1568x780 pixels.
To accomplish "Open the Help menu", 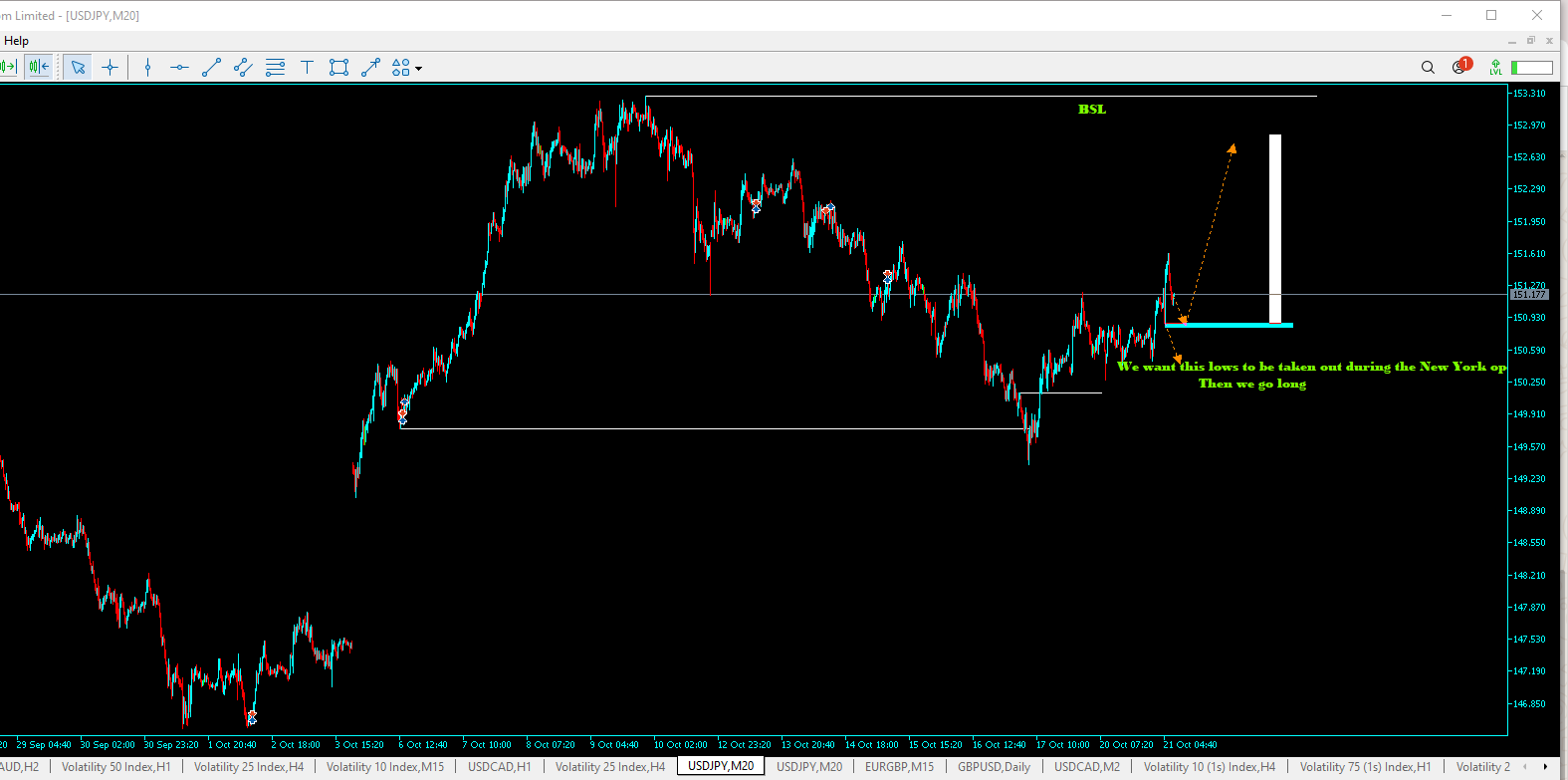I will pyautogui.click(x=16, y=41).
